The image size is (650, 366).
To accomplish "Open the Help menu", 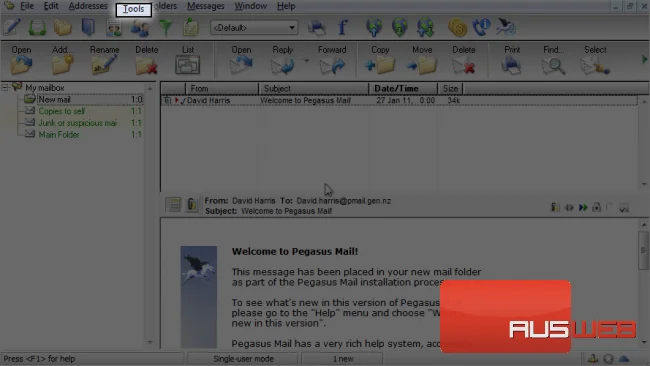I will click(286, 6).
